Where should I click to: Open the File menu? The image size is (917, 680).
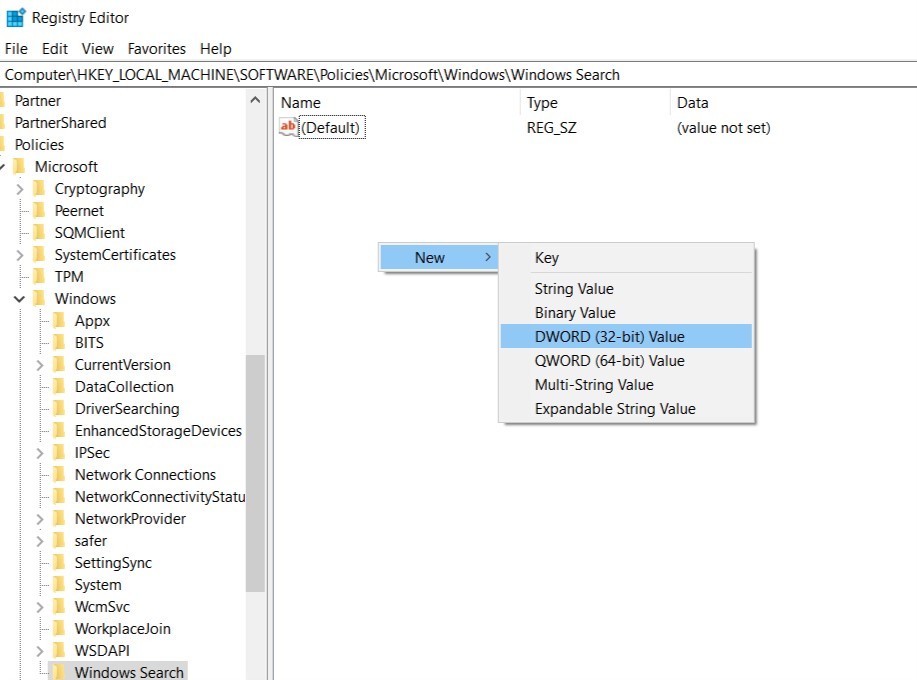[17, 48]
